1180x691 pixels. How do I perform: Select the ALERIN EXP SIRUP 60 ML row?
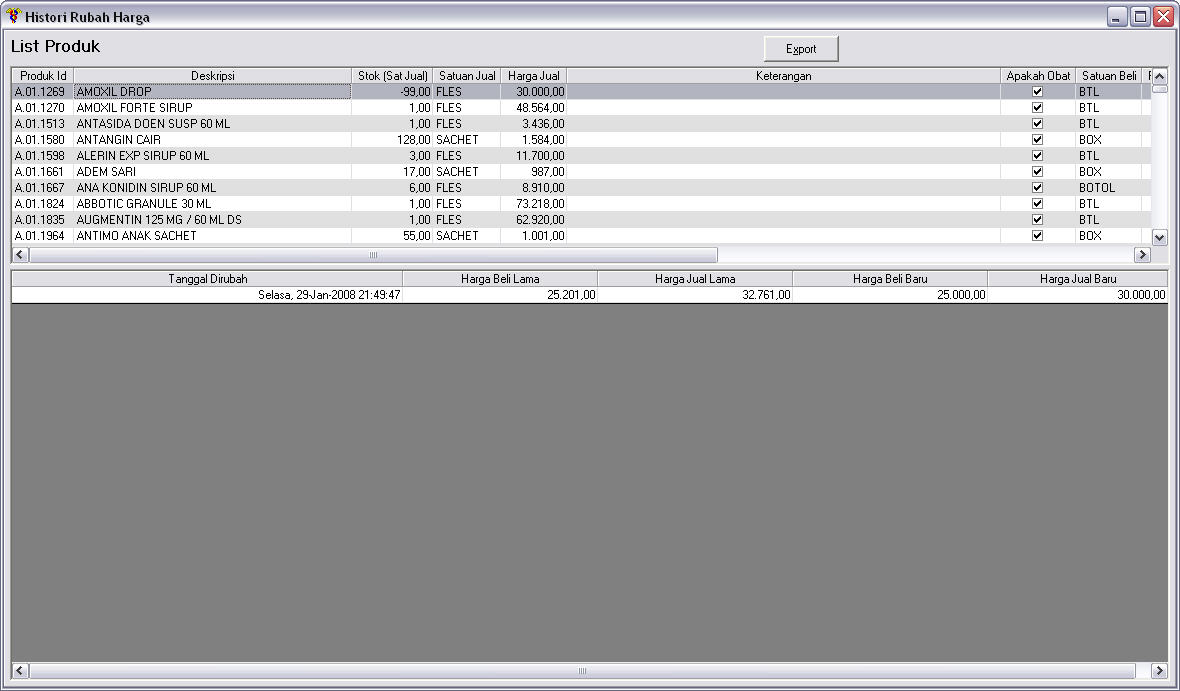click(x=582, y=156)
